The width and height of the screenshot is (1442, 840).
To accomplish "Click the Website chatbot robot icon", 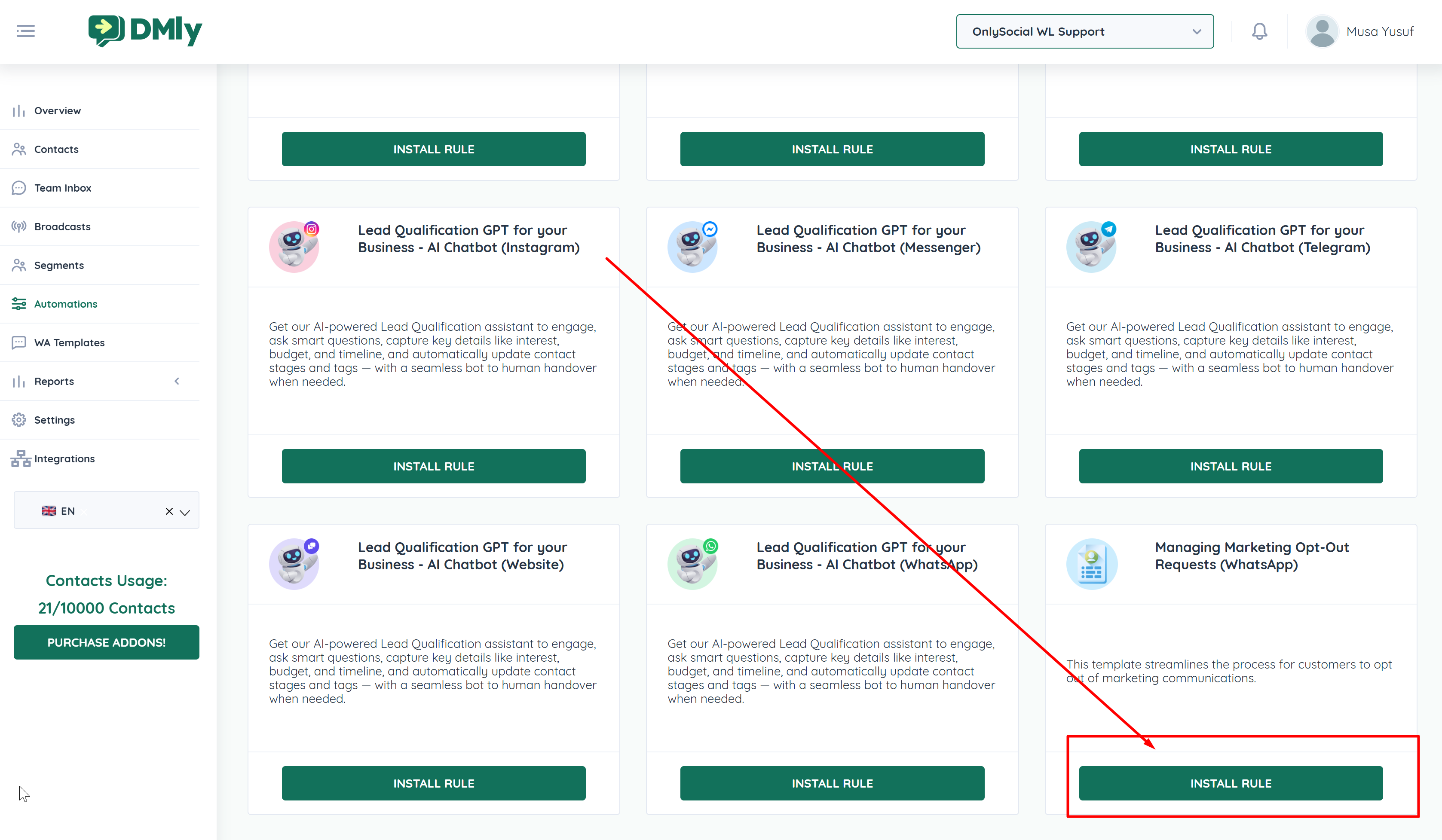I will click(294, 564).
